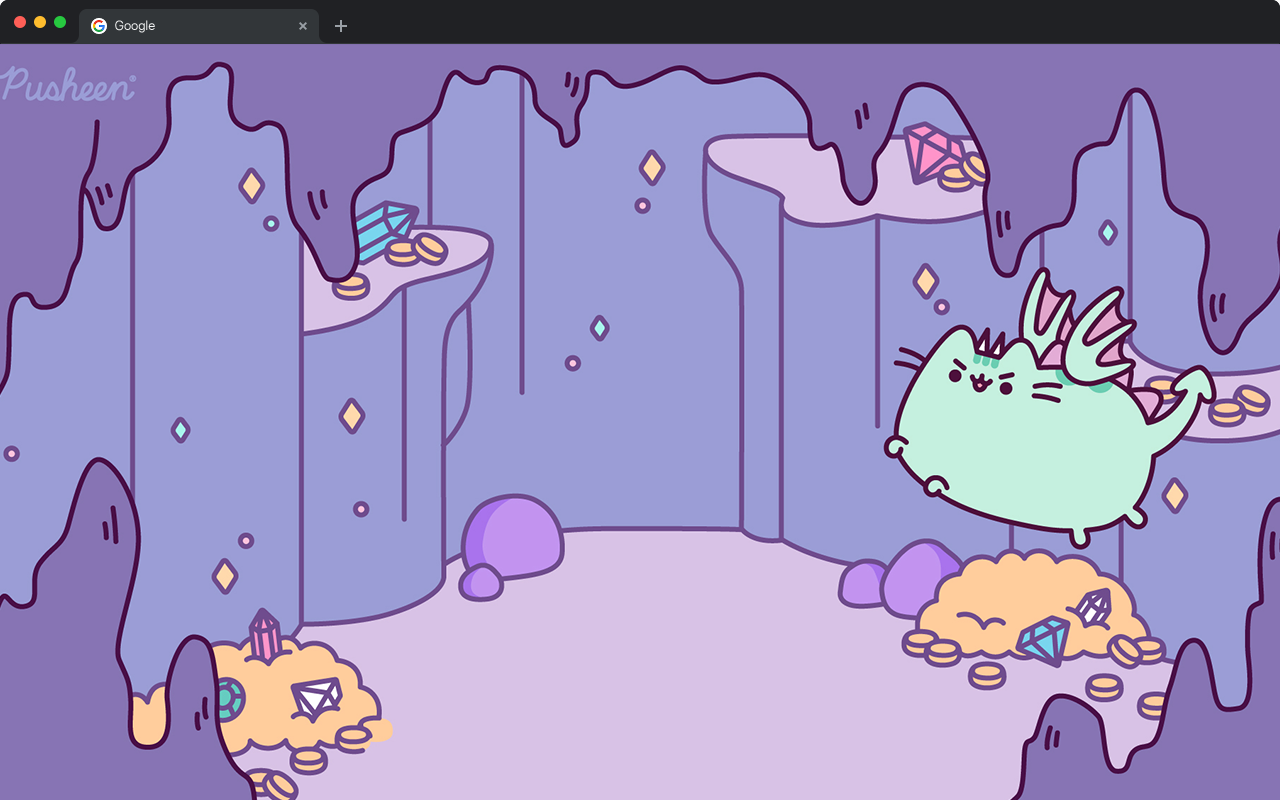Select the pink crystal in left gold pile
The width and height of the screenshot is (1280, 800).
(264, 635)
